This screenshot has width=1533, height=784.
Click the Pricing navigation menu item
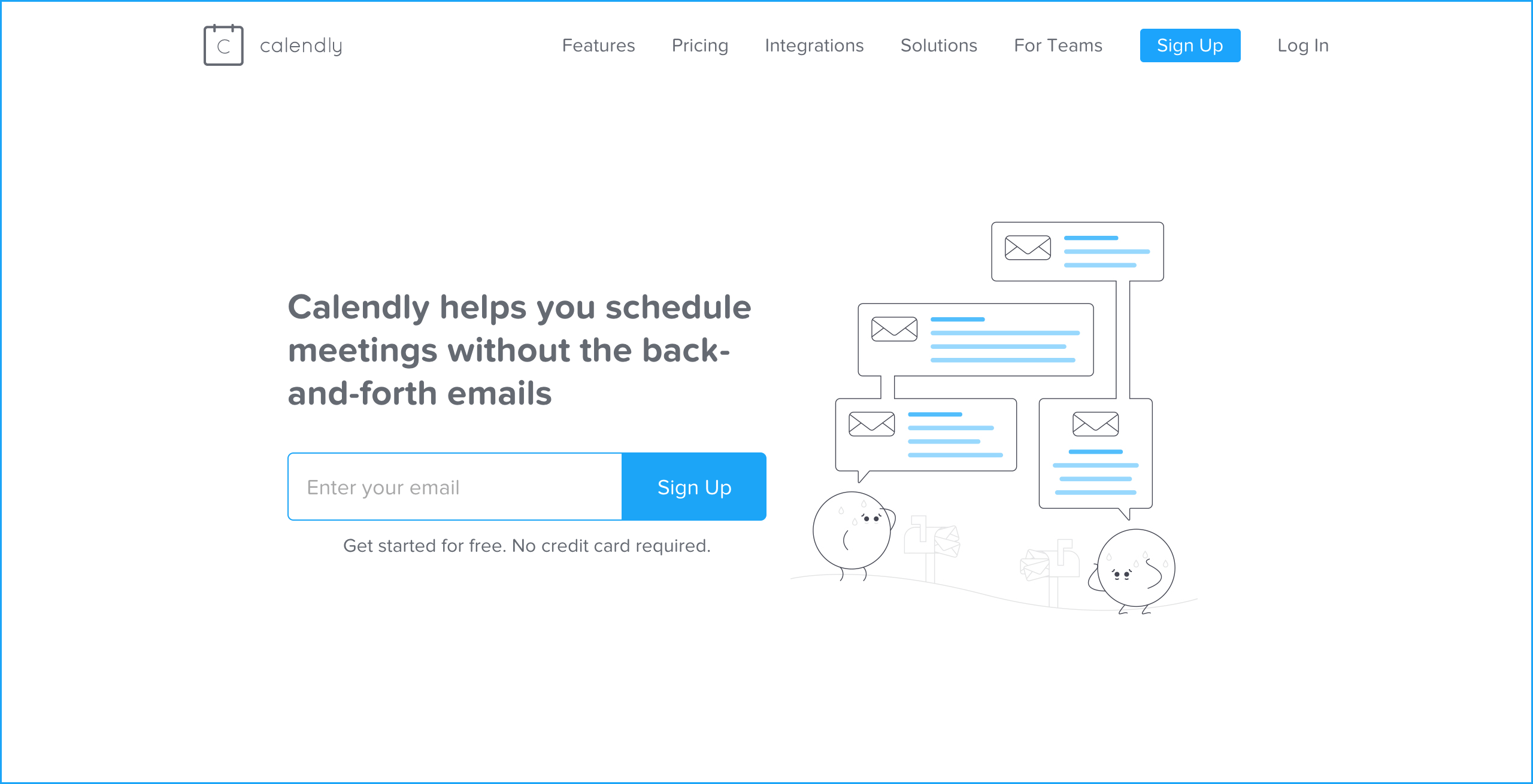click(700, 45)
